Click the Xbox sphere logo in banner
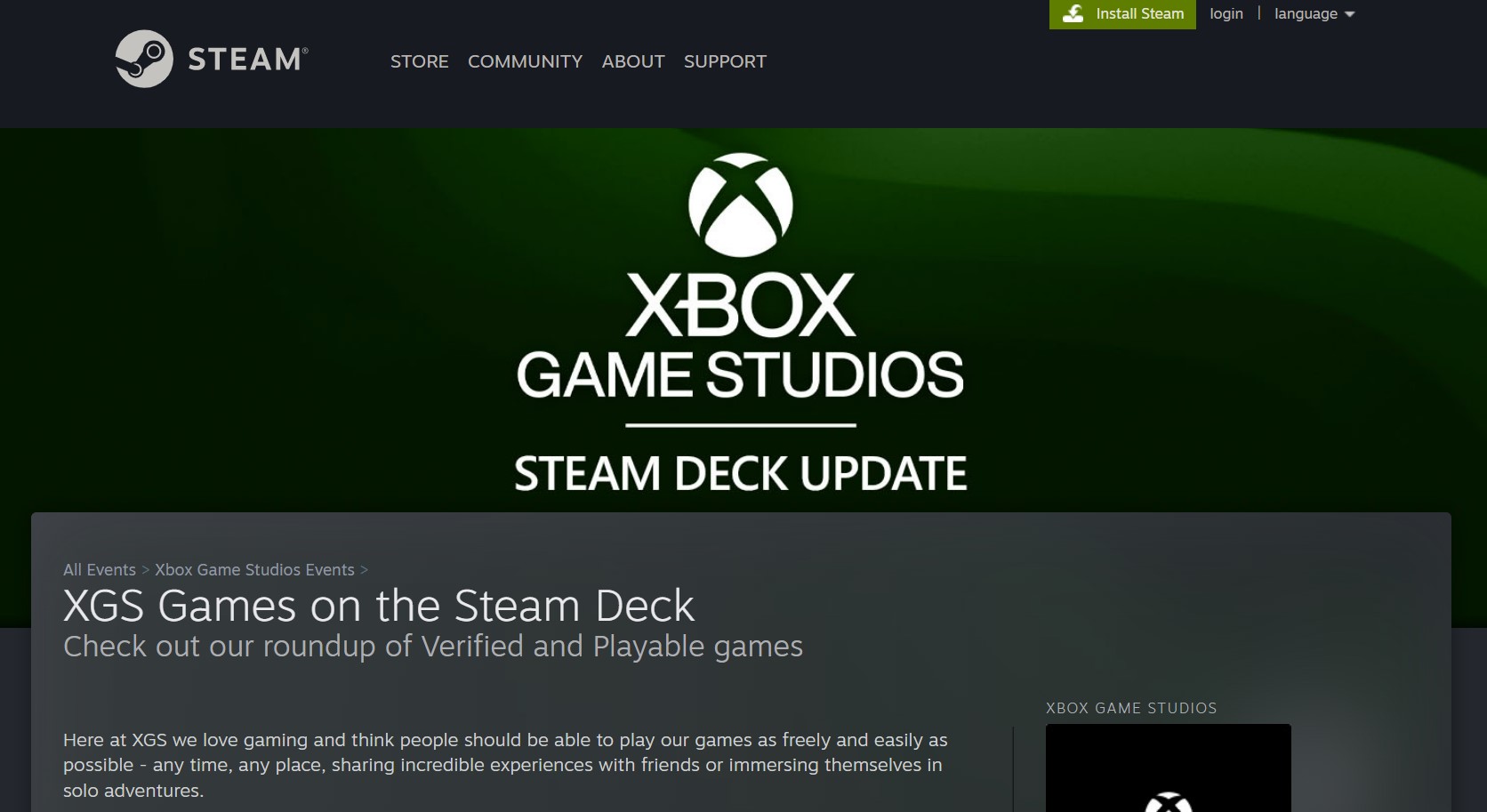 click(x=741, y=205)
